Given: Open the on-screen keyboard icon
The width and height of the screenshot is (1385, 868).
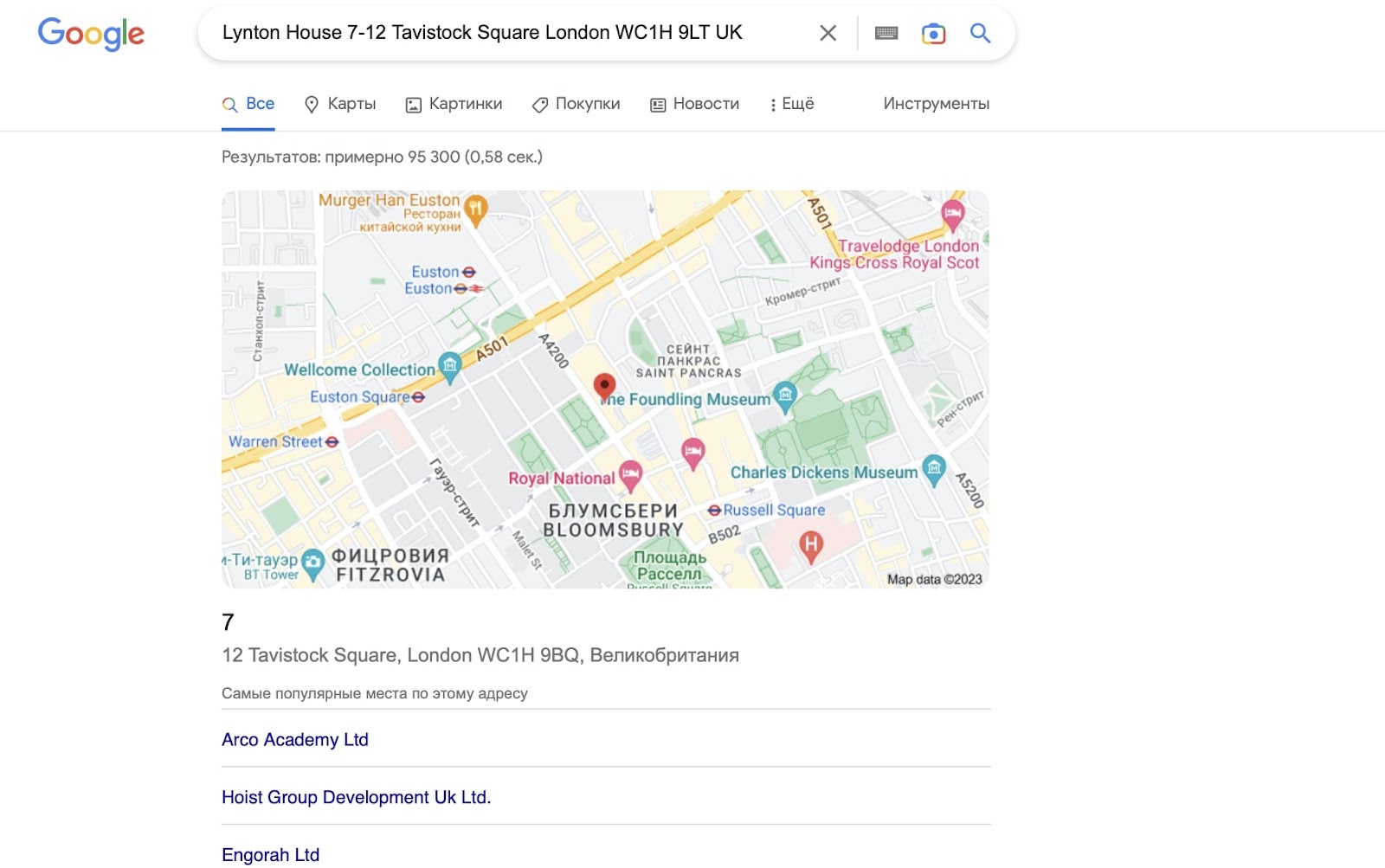Looking at the screenshot, I should click(886, 33).
